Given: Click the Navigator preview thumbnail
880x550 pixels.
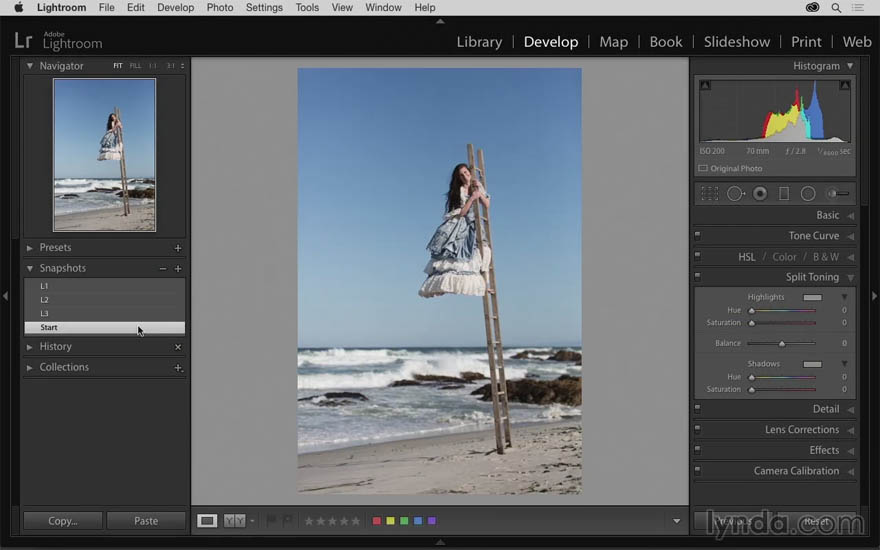Looking at the screenshot, I should click(104, 155).
